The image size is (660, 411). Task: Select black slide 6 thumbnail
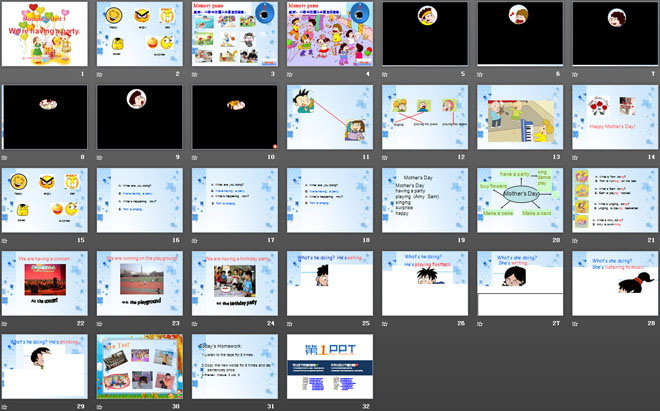click(x=520, y=33)
